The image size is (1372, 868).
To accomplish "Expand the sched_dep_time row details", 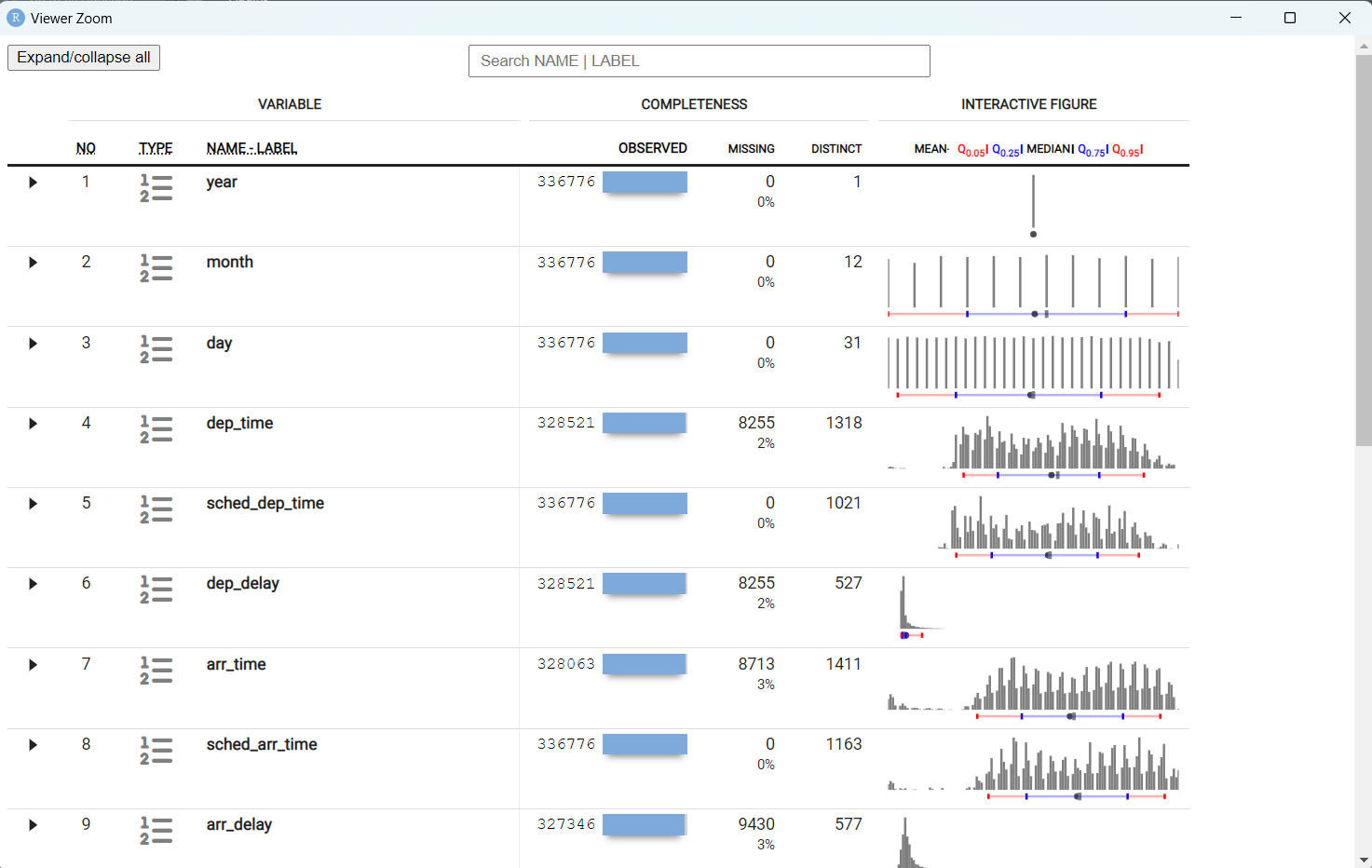I will pyautogui.click(x=33, y=504).
